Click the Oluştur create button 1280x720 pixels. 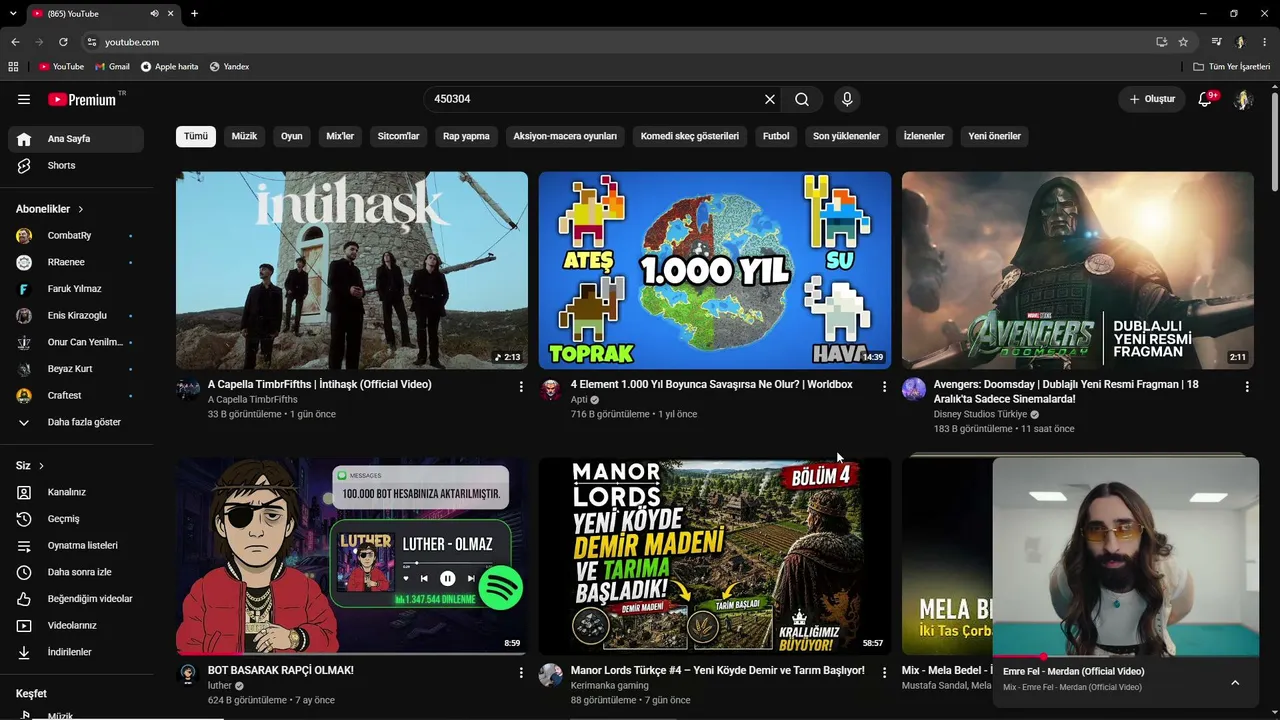[x=1152, y=99]
